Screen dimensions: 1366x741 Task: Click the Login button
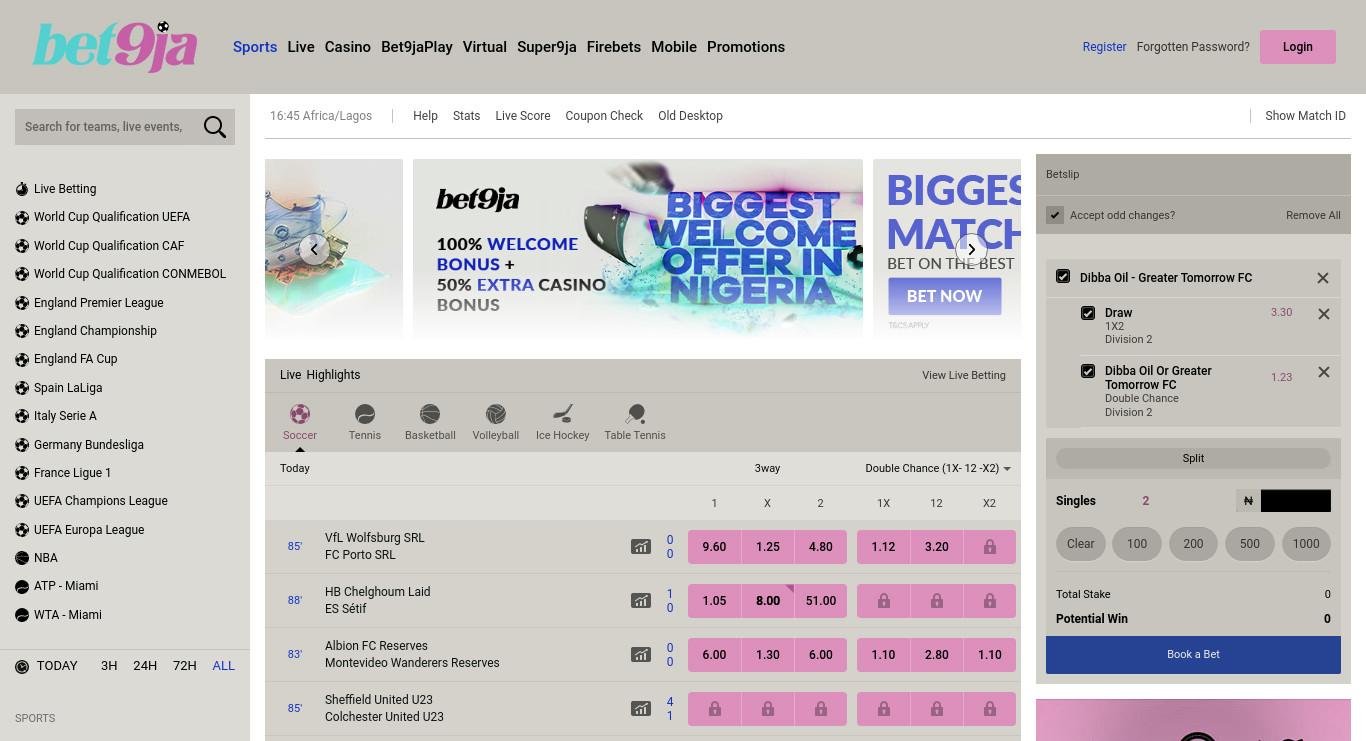[x=1298, y=47]
